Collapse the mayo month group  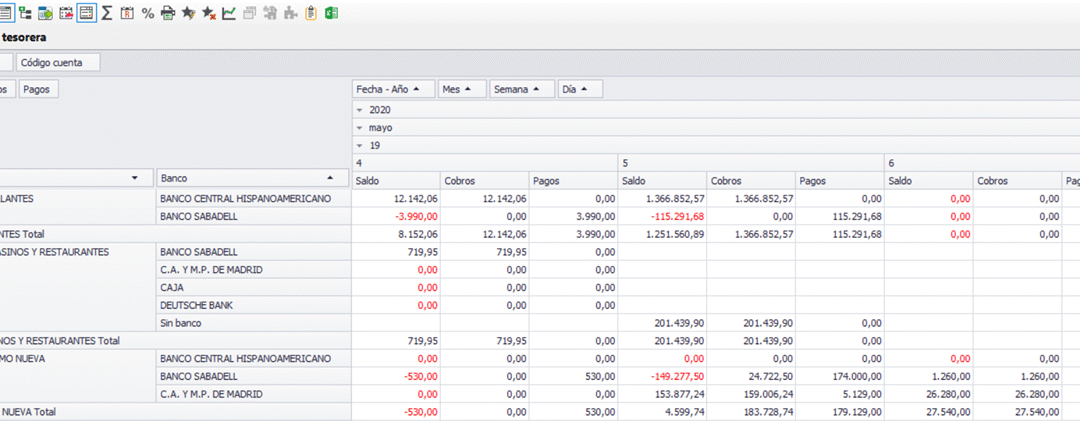coord(361,128)
